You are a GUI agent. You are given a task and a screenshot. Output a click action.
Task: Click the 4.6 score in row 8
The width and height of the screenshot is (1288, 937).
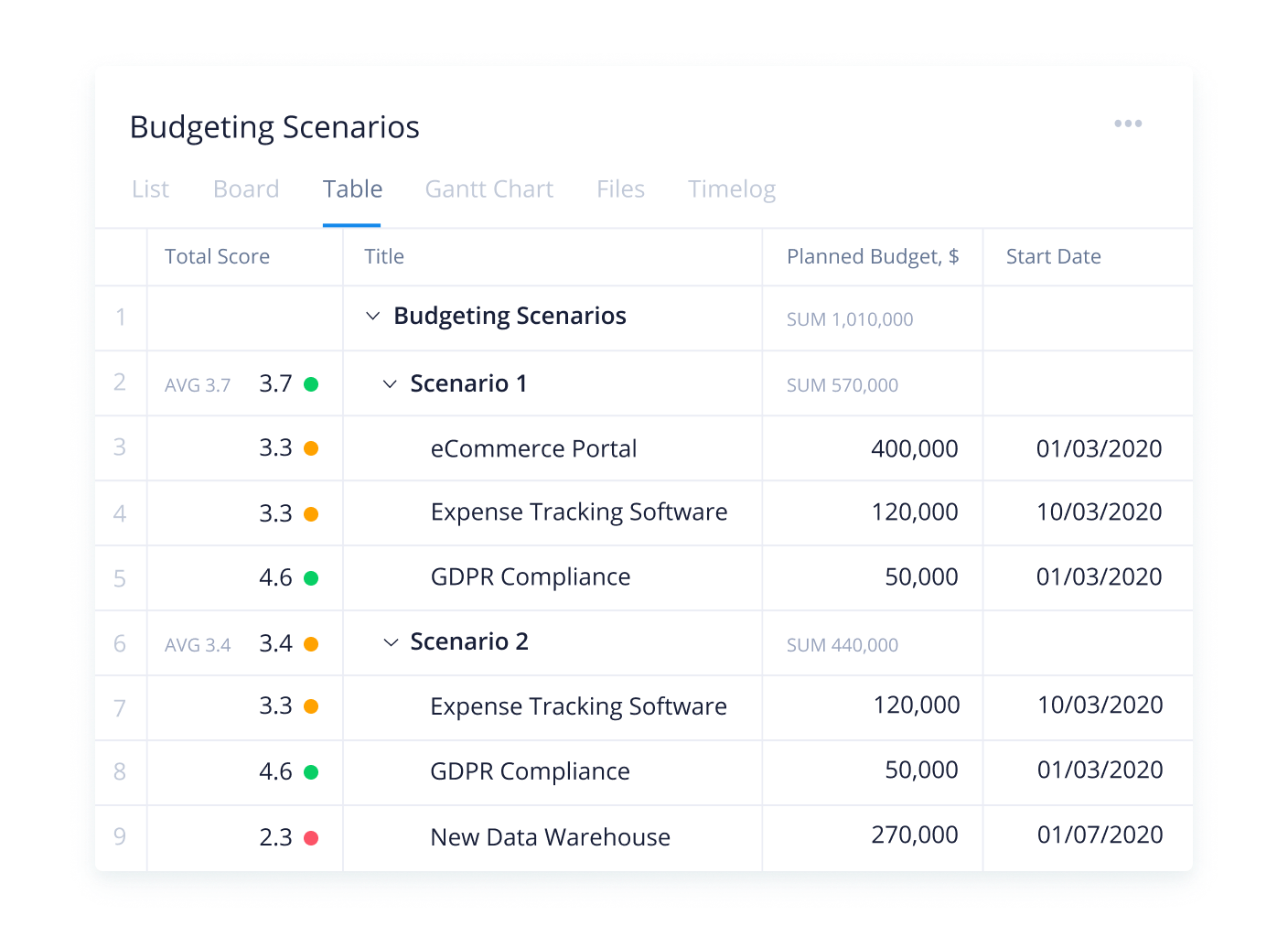click(275, 772)
